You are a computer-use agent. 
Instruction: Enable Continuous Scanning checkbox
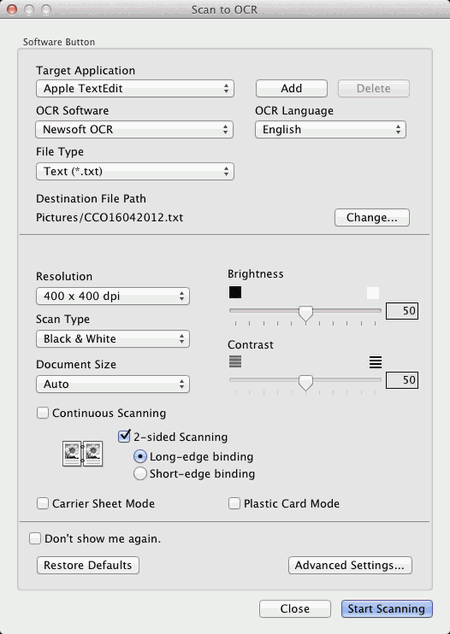pos(42,413)
